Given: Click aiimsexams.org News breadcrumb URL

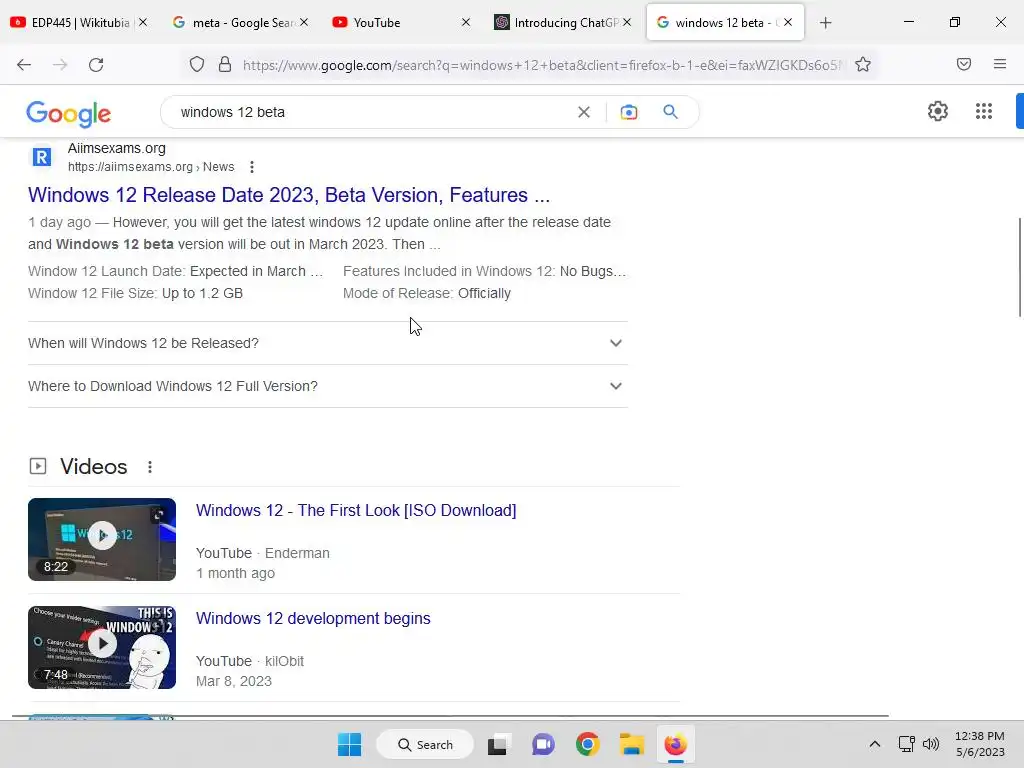Looking at the screenshot, I should [x=151, y=167].
